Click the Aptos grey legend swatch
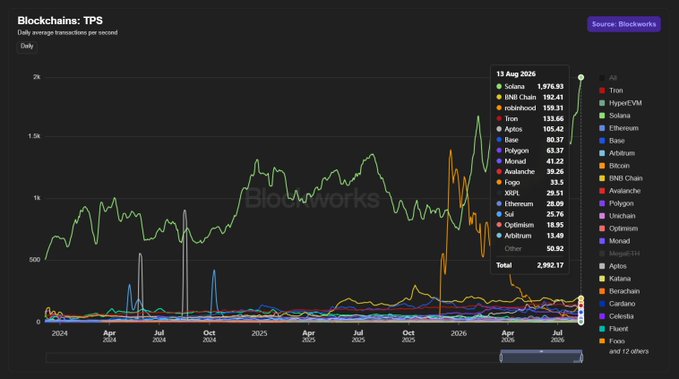The height and width of the screenshot is (379, 679). tap(602, 266)
